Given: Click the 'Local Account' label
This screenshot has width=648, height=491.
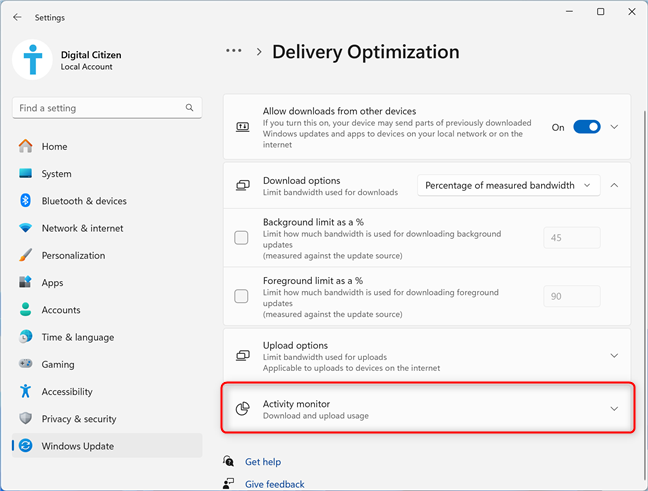Looking at the screenshot, I should (x=86, y=67).
